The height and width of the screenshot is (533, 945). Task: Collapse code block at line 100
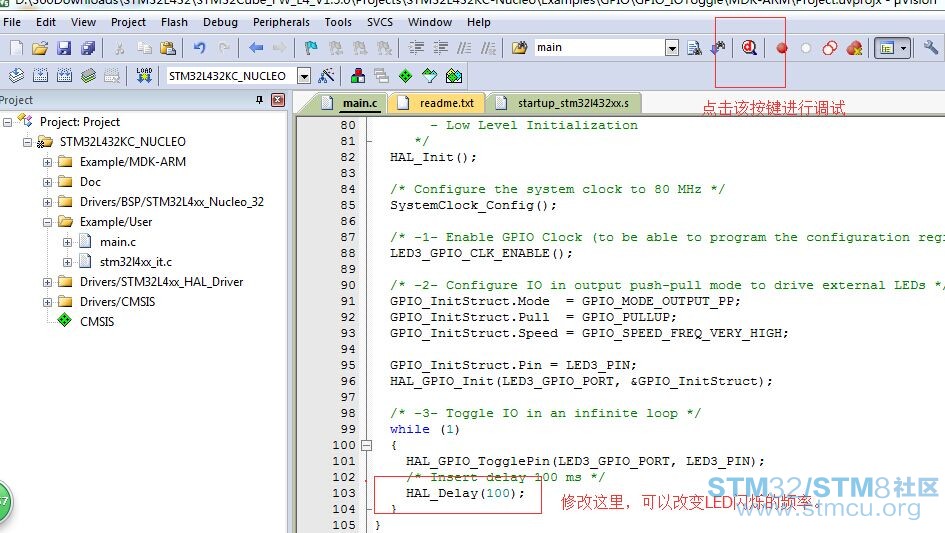click(x=366, y=446)
